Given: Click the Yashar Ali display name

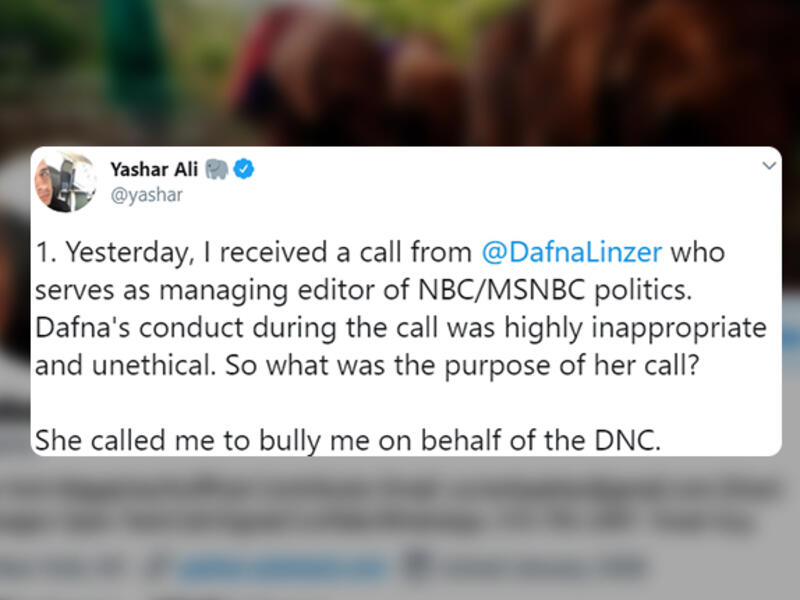Looking at the screenshot, I should (x=154, y=169).
